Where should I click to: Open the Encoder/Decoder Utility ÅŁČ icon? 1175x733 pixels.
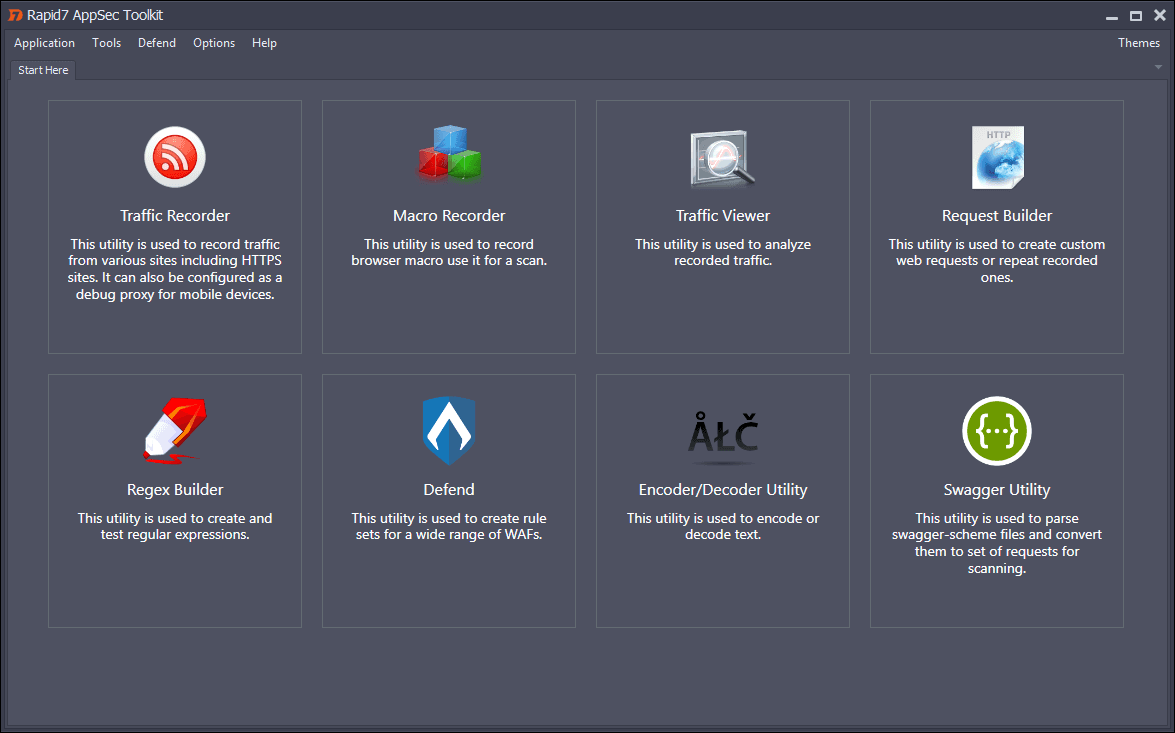[722, 431]
